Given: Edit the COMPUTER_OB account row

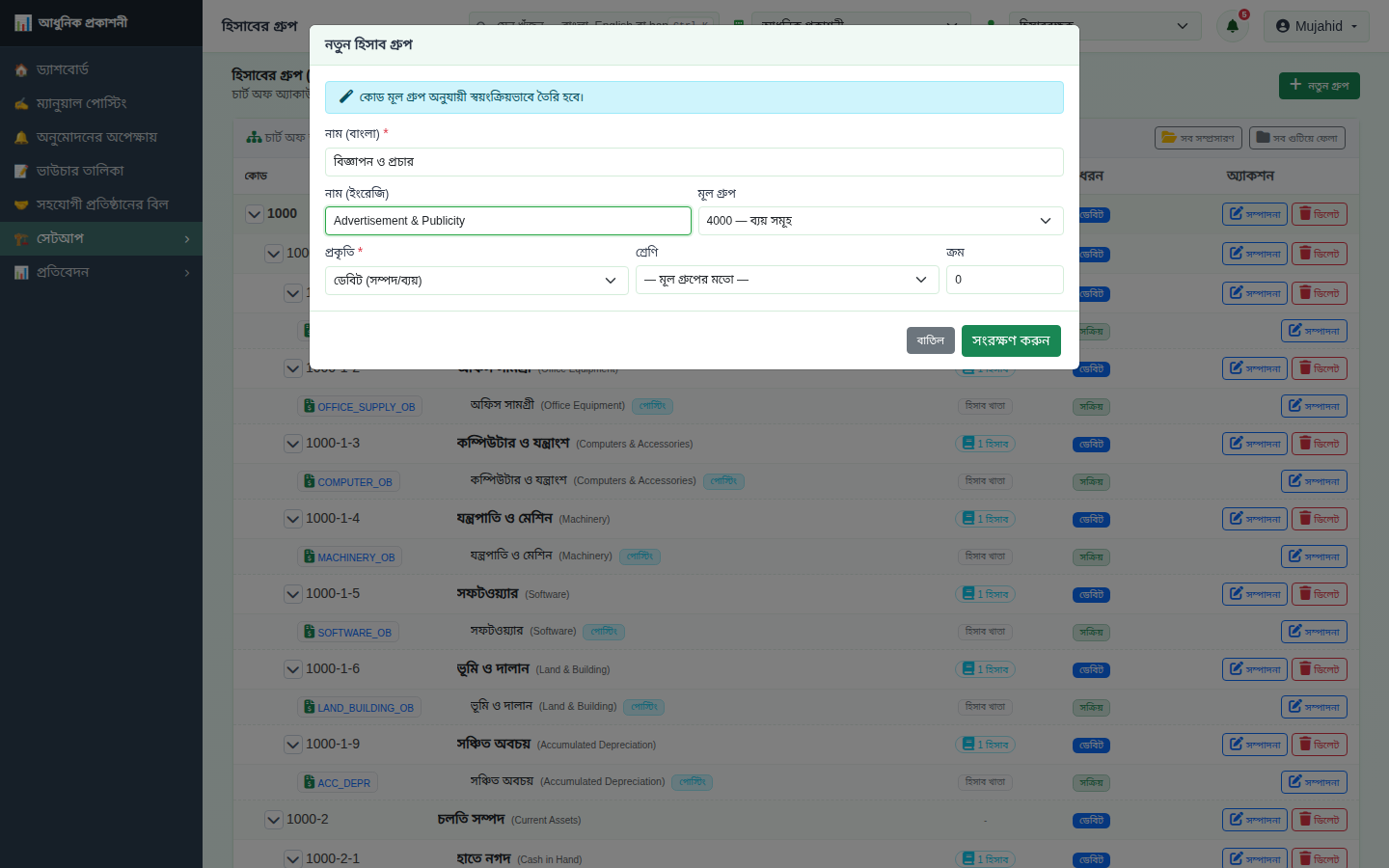Looking at the screenshot, I should point(1314,481).
